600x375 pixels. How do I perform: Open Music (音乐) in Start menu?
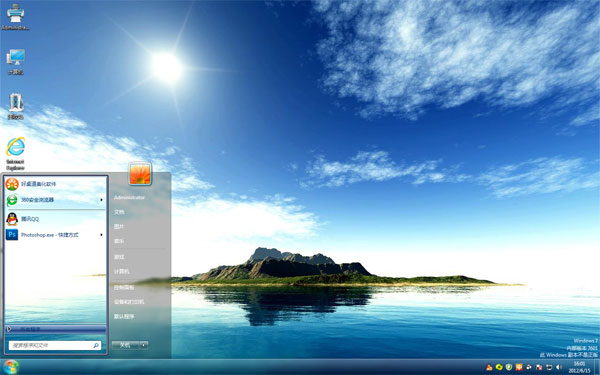pyautogui.click(x=119, y=241)
